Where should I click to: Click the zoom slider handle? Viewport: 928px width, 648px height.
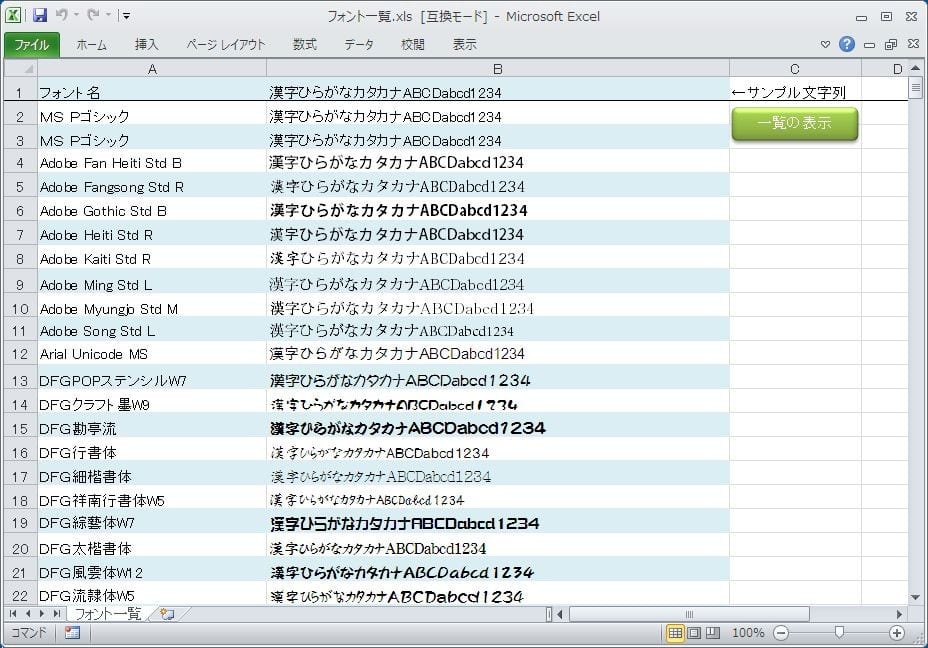(x=839, y=633)
